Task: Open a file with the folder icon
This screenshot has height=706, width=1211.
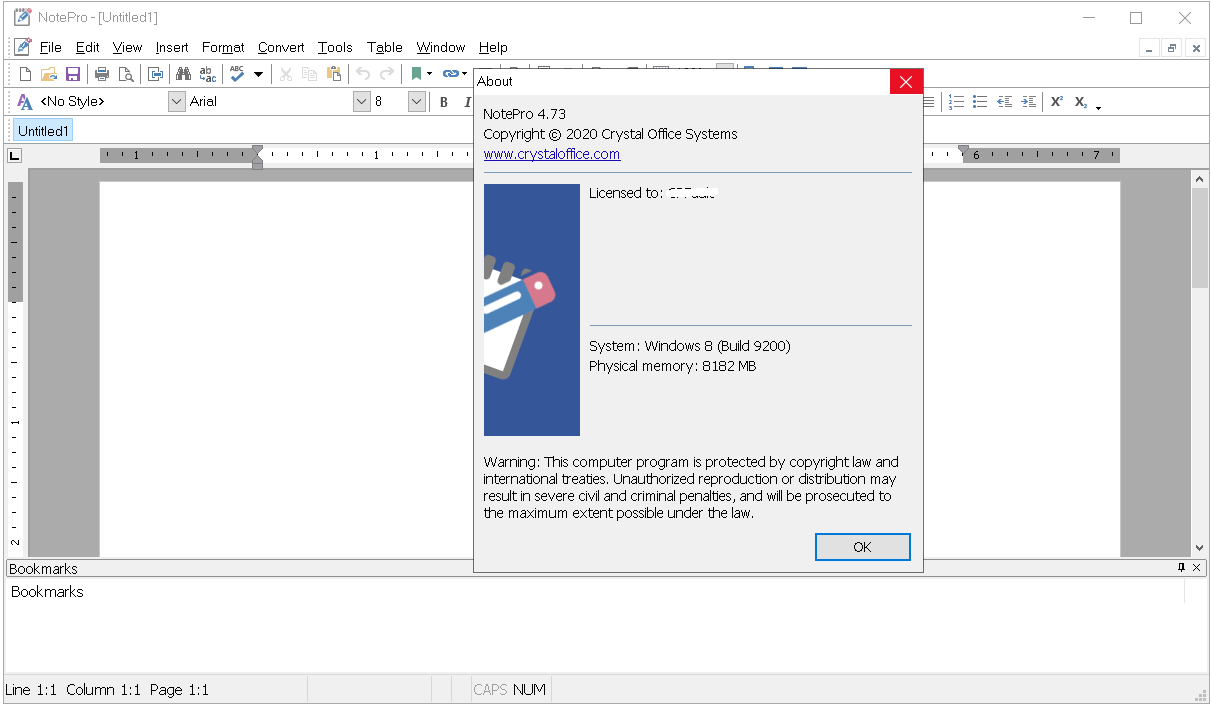Action: coord(49,74)
